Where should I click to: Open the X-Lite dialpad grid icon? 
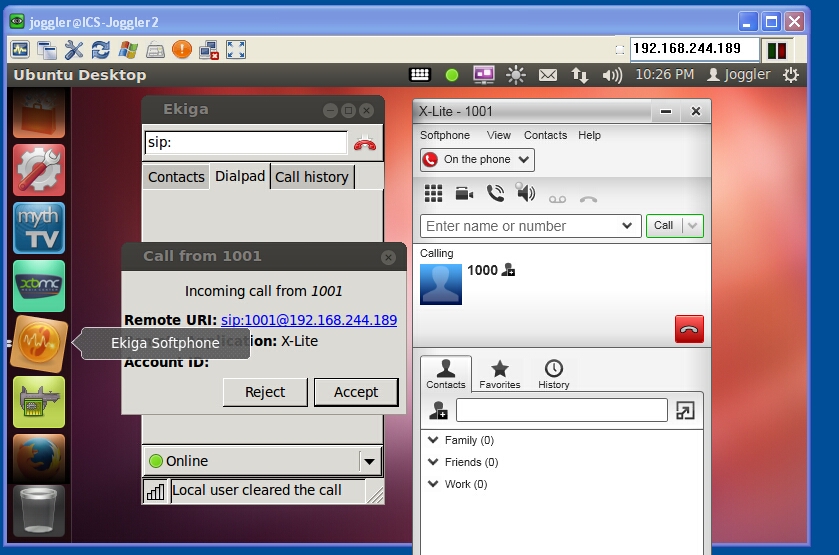pos(433,193)
